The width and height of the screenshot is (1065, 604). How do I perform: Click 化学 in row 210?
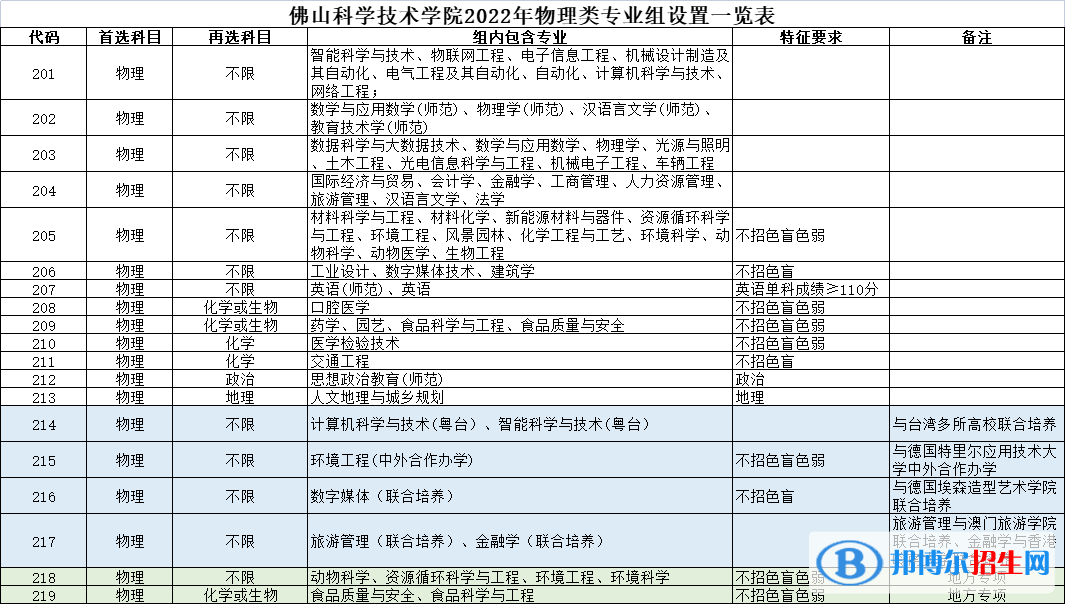coord(240,343)
